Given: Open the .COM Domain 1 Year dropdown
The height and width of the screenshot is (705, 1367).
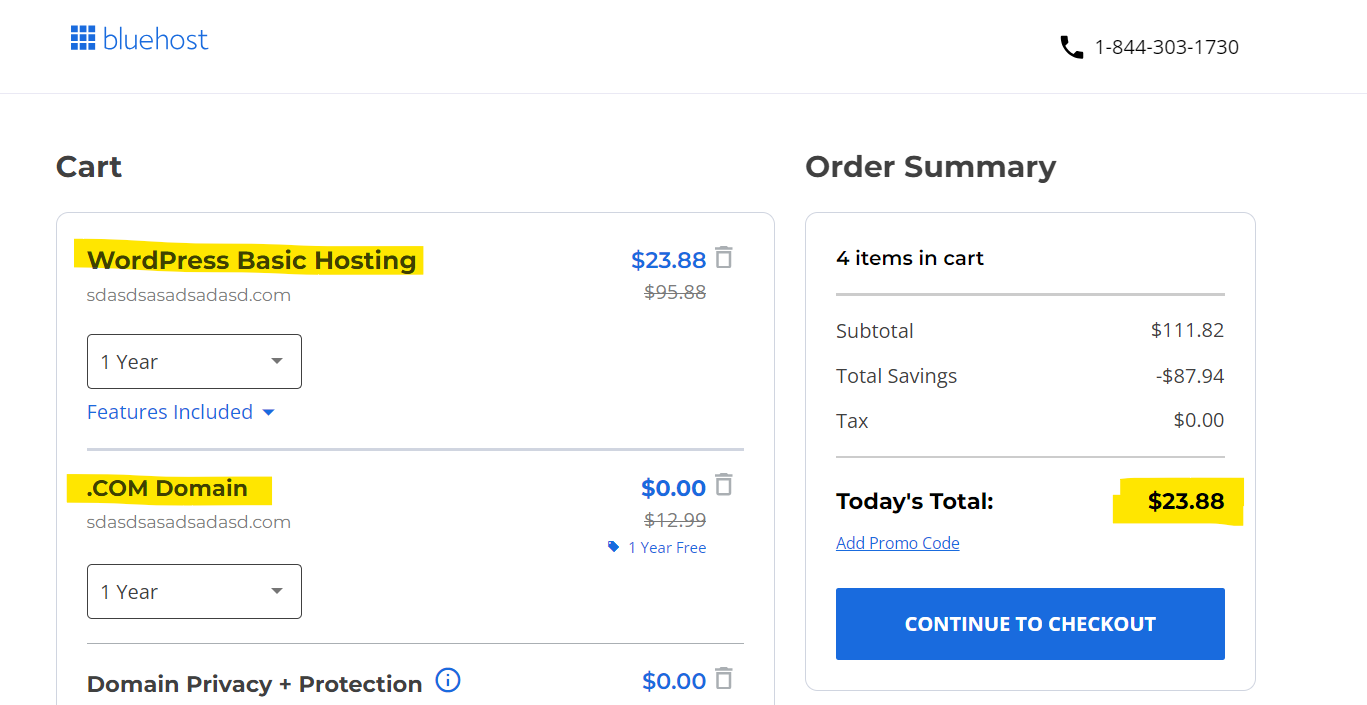Looking at the screenshot, I should tap(194, 591).
